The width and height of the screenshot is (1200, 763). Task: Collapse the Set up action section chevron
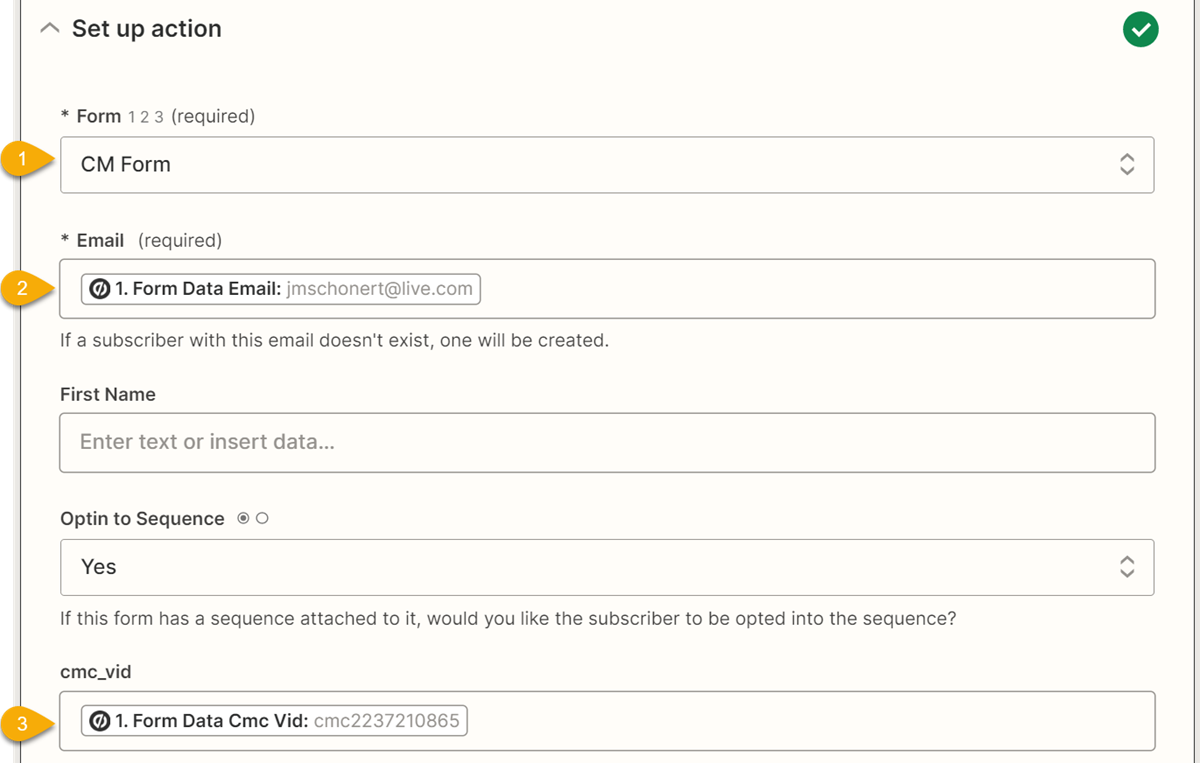[49, 29]
